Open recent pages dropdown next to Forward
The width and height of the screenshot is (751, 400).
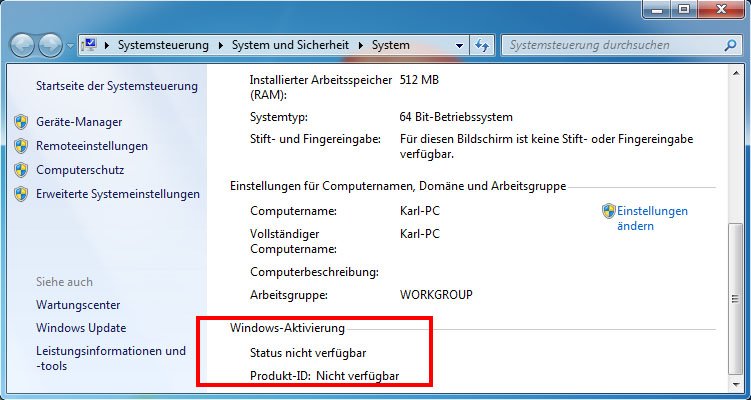(x=70, y=46)
